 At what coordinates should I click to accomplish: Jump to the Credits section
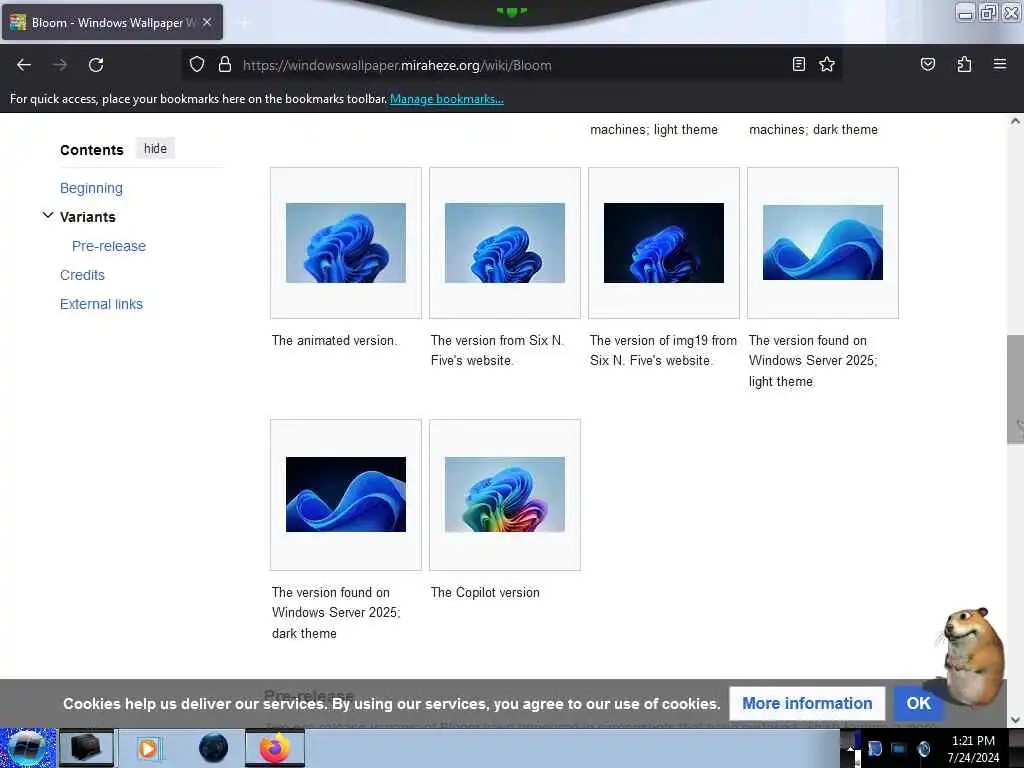point(82,275)
